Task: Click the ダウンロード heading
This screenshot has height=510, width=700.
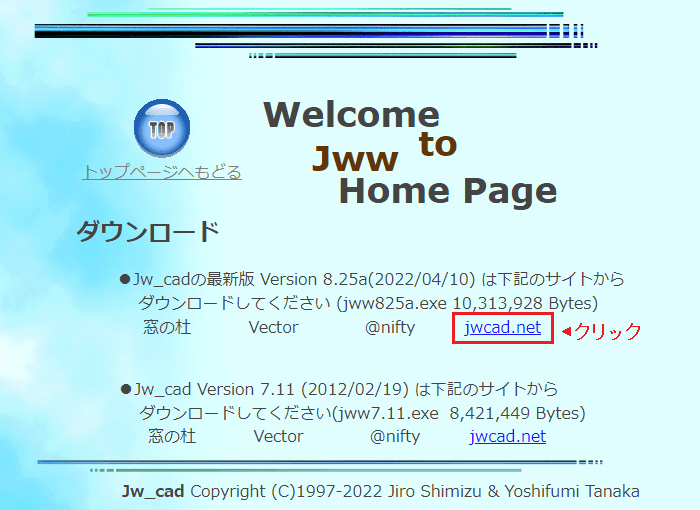Action: click(148, 231)
